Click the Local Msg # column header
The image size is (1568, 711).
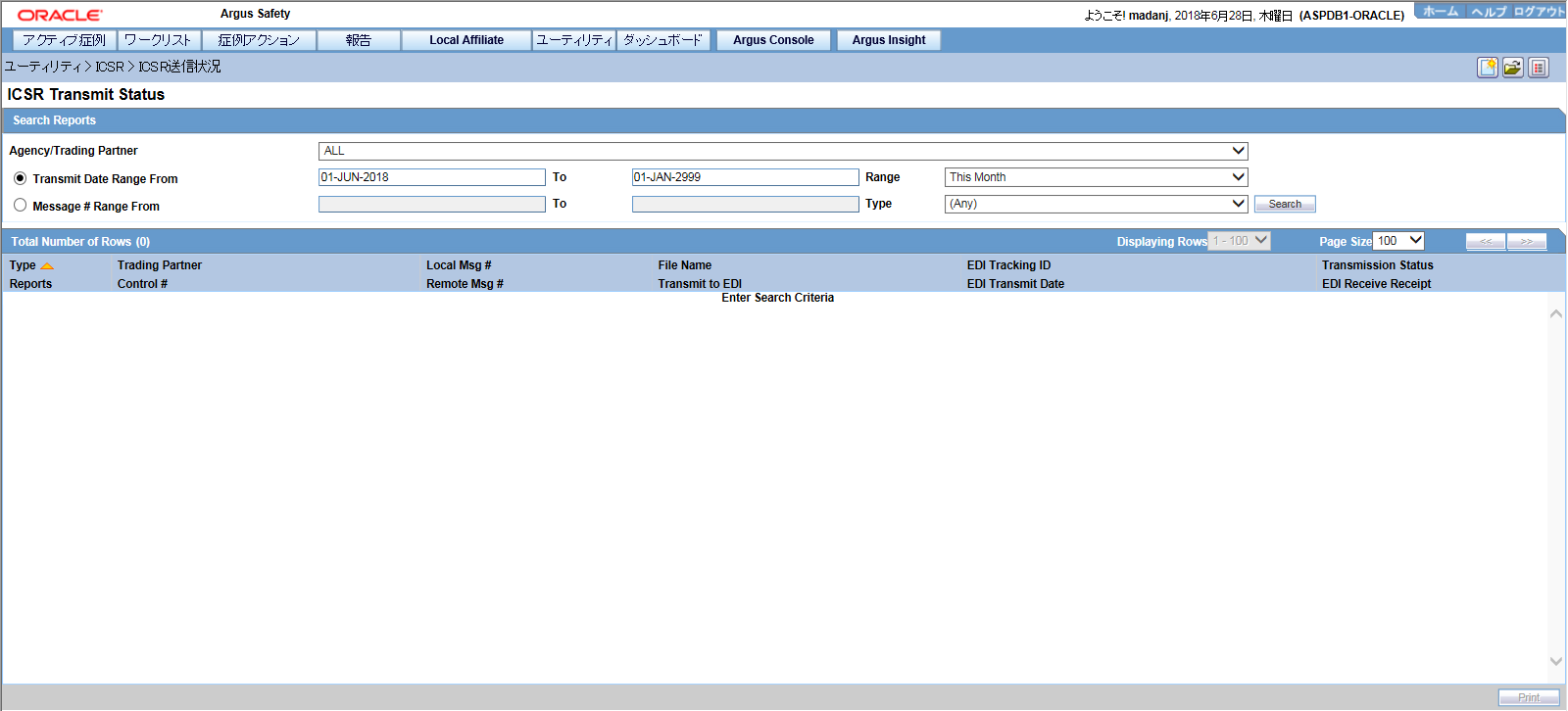[x=459, y=265]
